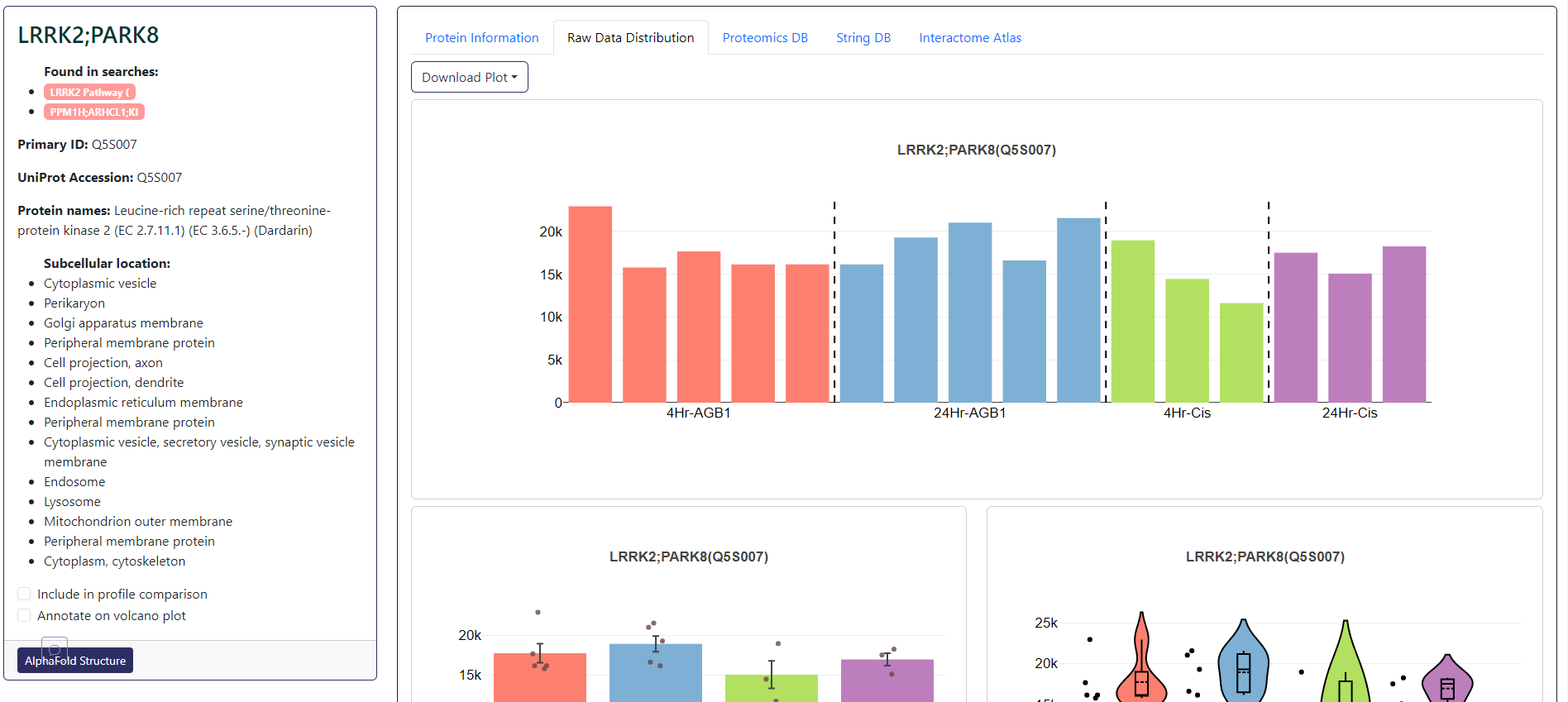This screenshot has height=702, width=1568.
Task: Click the 24Hr-AGB1 axis label
Action: tap(969, 413)
